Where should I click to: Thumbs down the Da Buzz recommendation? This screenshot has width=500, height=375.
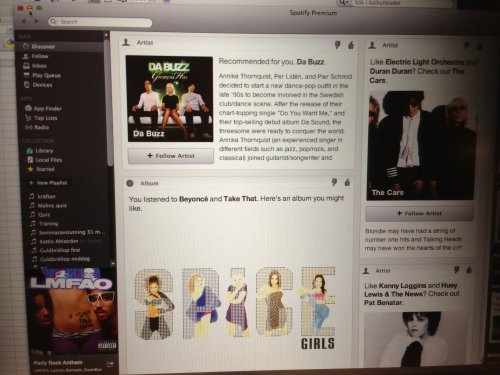point(337,45)
